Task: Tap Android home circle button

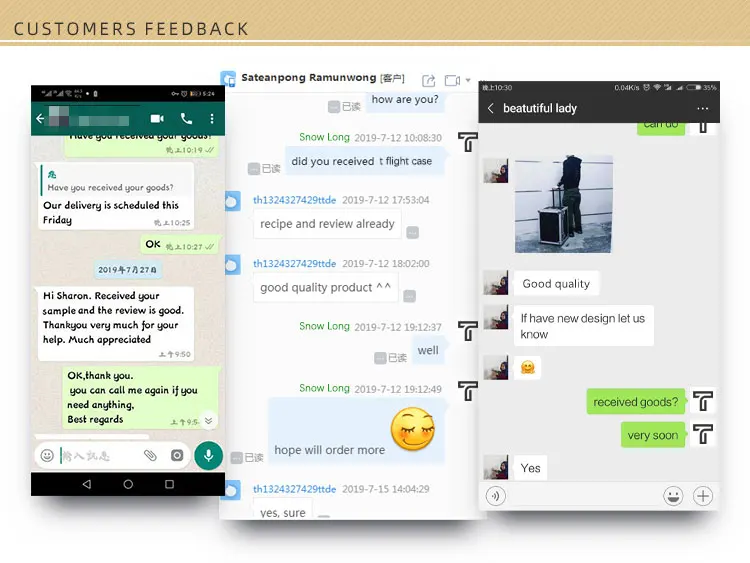Action: (x=128, y=484)
